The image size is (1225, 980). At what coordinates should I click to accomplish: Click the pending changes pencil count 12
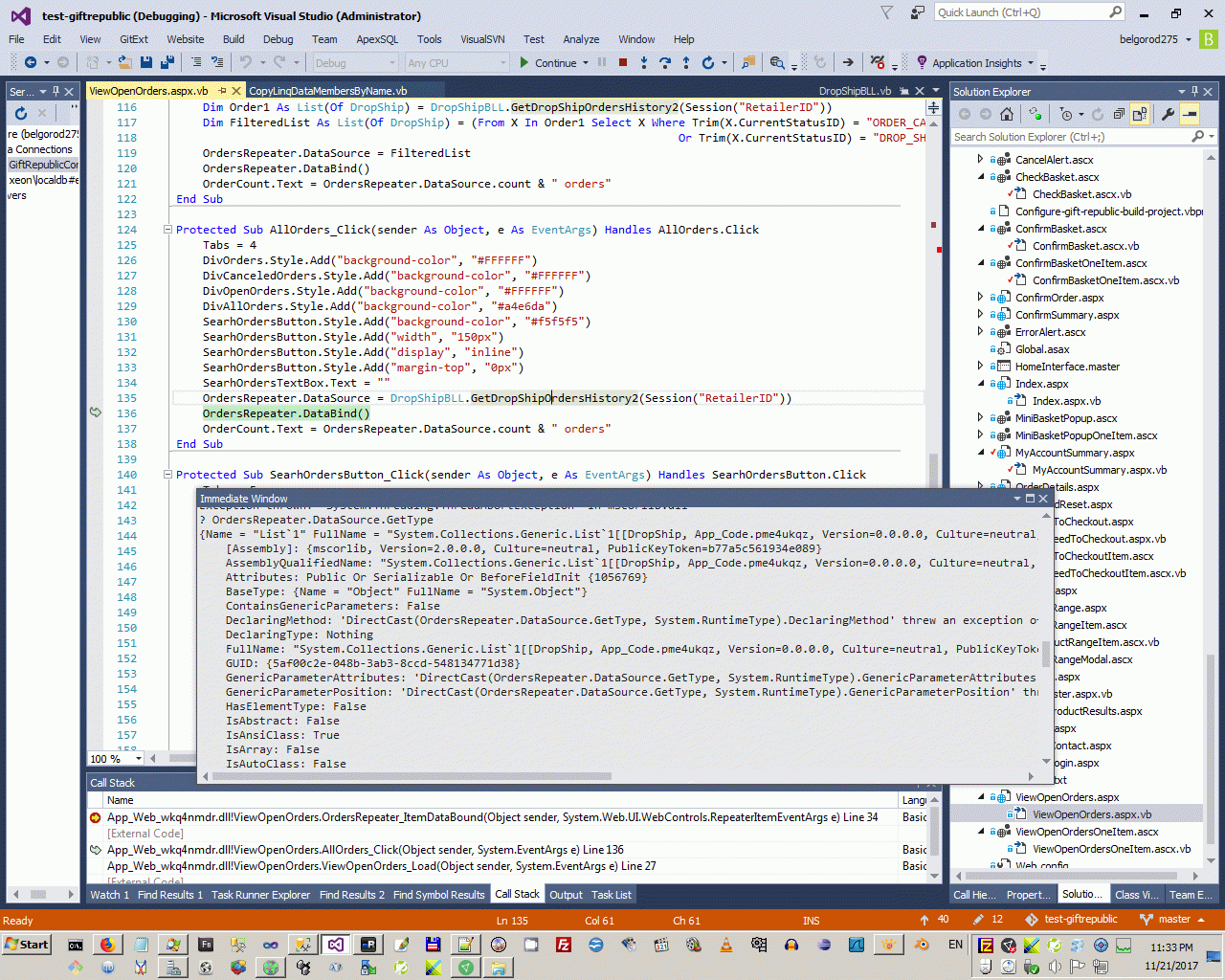[988, 920]
